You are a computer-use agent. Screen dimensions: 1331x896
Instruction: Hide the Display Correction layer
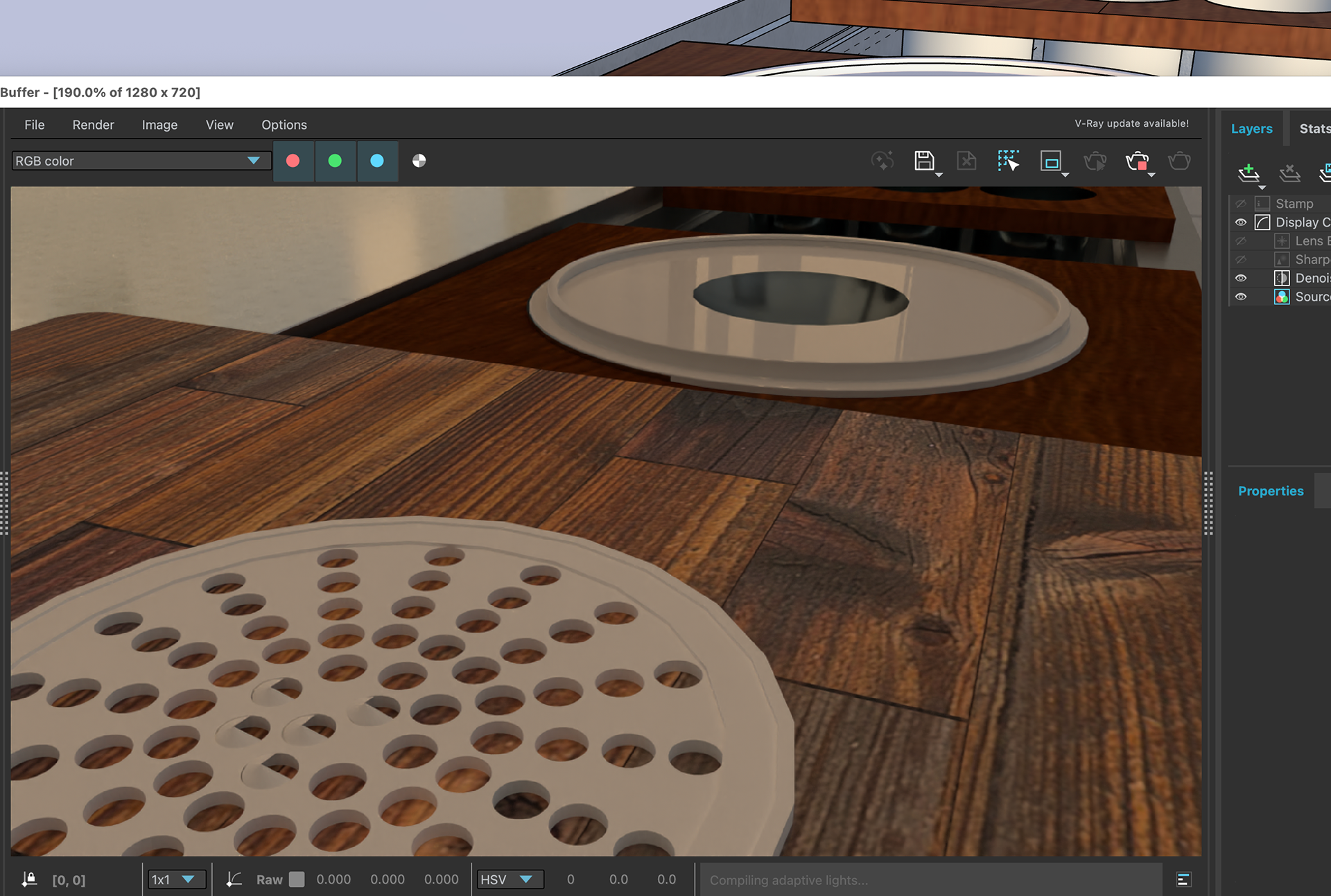click(1241, 222)
